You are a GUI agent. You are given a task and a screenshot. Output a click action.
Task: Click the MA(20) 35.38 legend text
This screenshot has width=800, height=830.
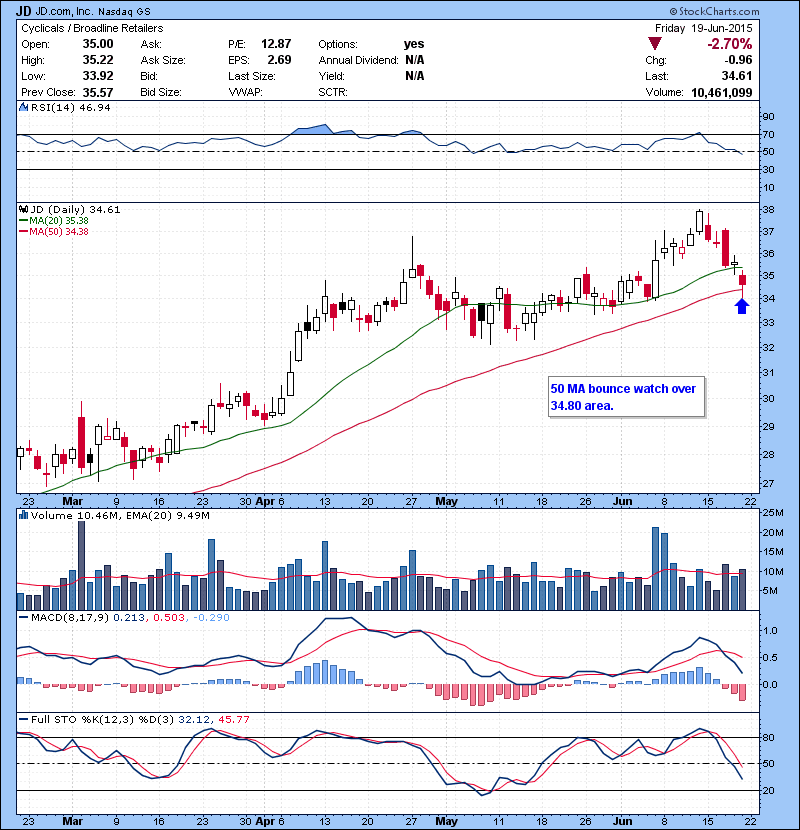pos(59,221)
